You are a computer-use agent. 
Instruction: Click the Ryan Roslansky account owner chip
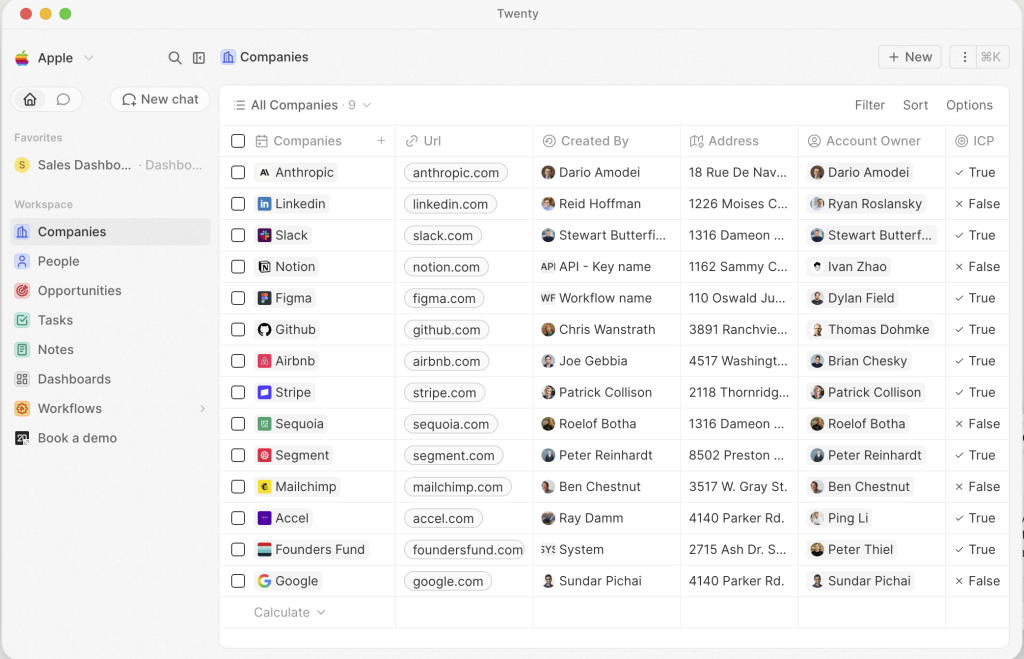(x=867, y=204)
